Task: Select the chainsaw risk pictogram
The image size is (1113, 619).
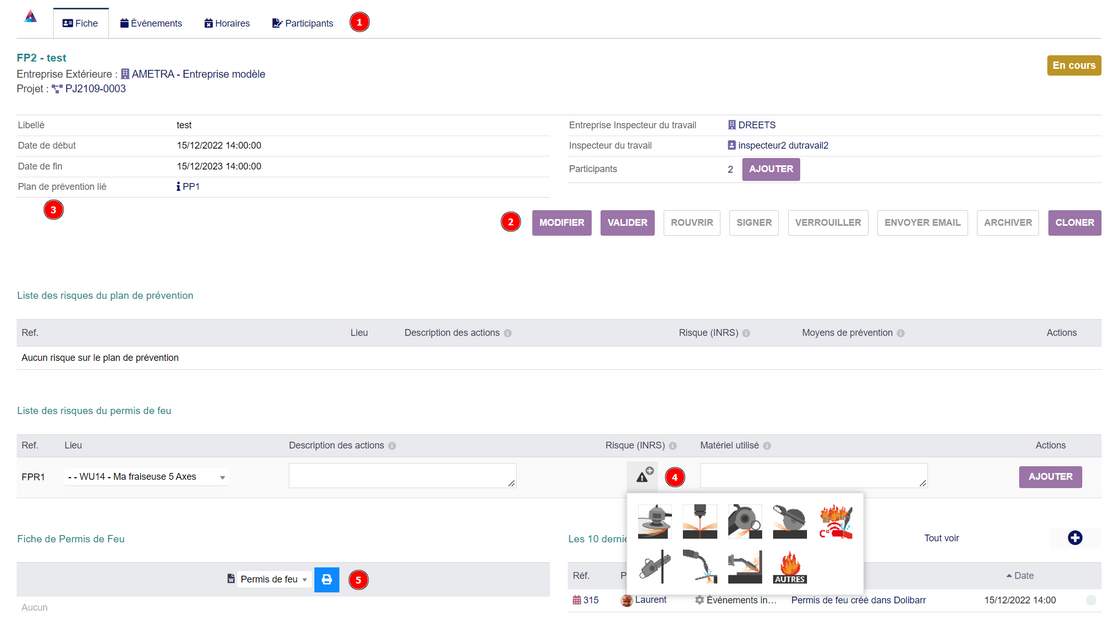Action: pyautogui.click(x=654, y=566)
